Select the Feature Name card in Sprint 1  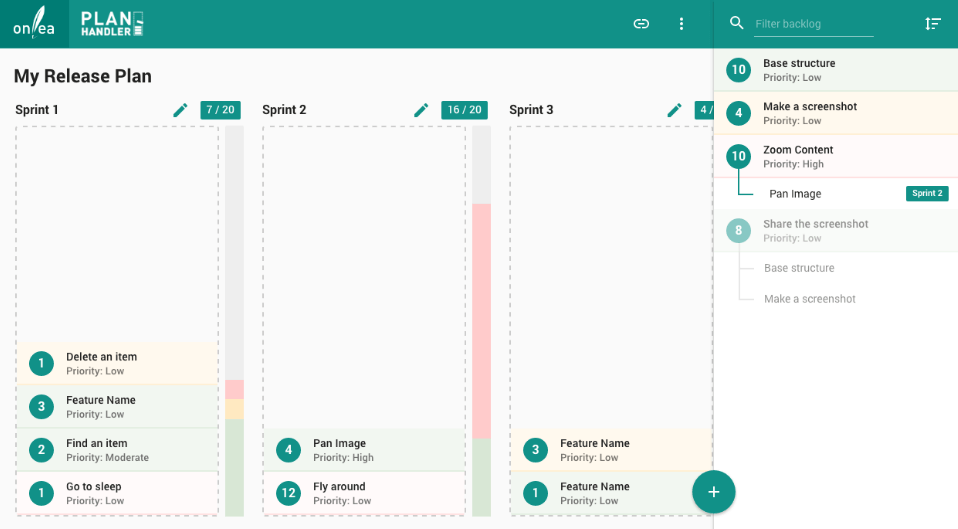click(x=117, y=407)
